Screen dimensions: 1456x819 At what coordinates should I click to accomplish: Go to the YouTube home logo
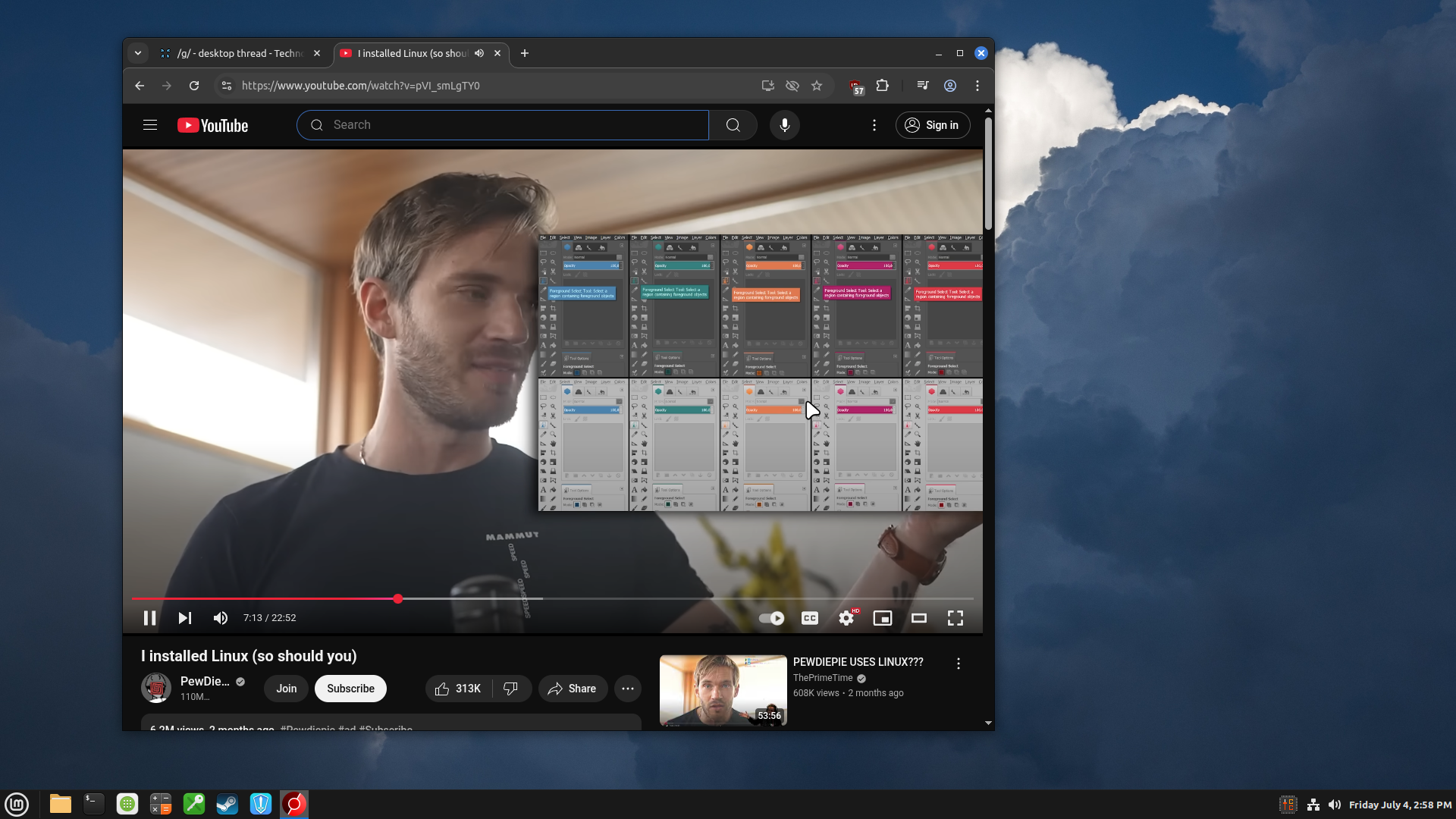click(213, 125)
